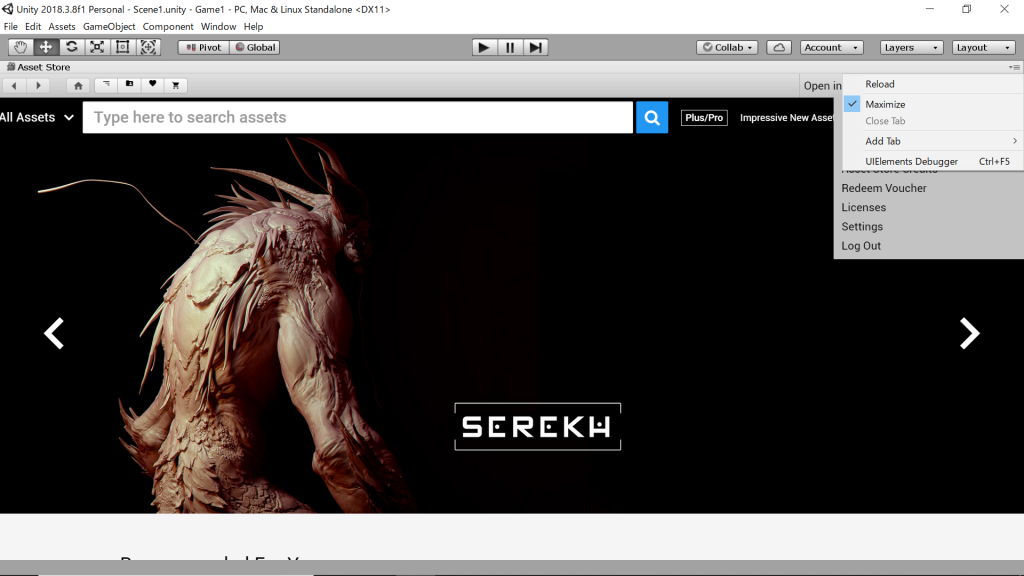The height and width of the screenshot is (576, 1024).
Task: Open the Add Tab submenu
Action: click(x=933, y=141)
